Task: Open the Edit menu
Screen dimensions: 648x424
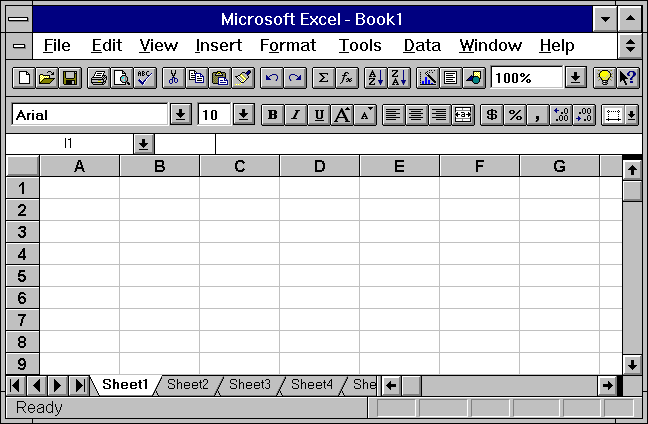Action: (107, 45)
